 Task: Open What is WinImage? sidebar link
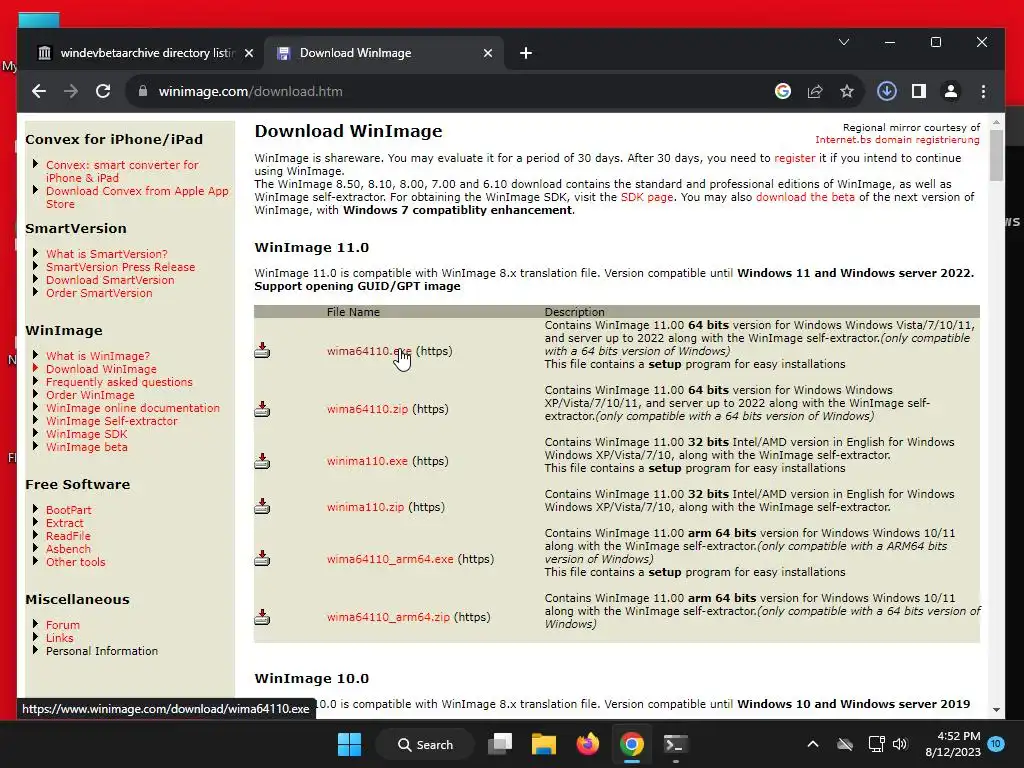[98, 356]
